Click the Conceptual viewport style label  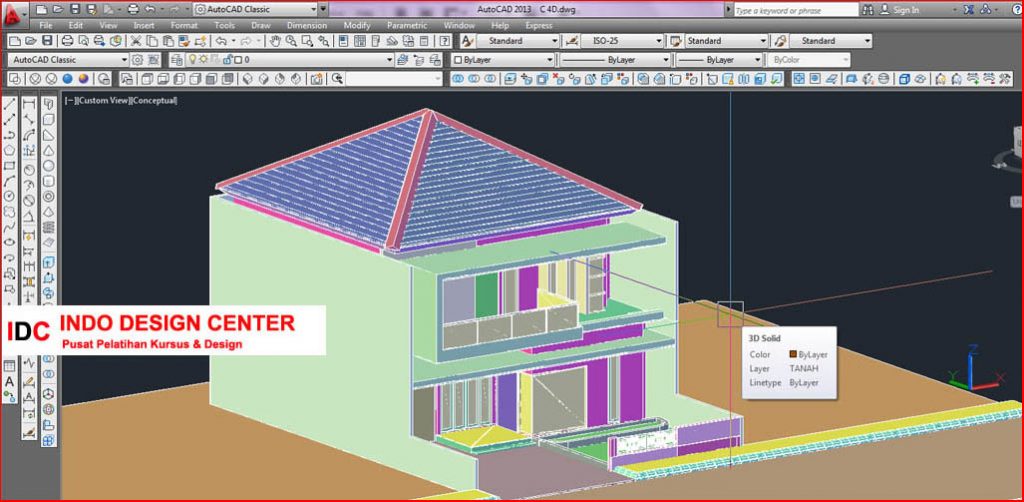click(x=155, y=101)
